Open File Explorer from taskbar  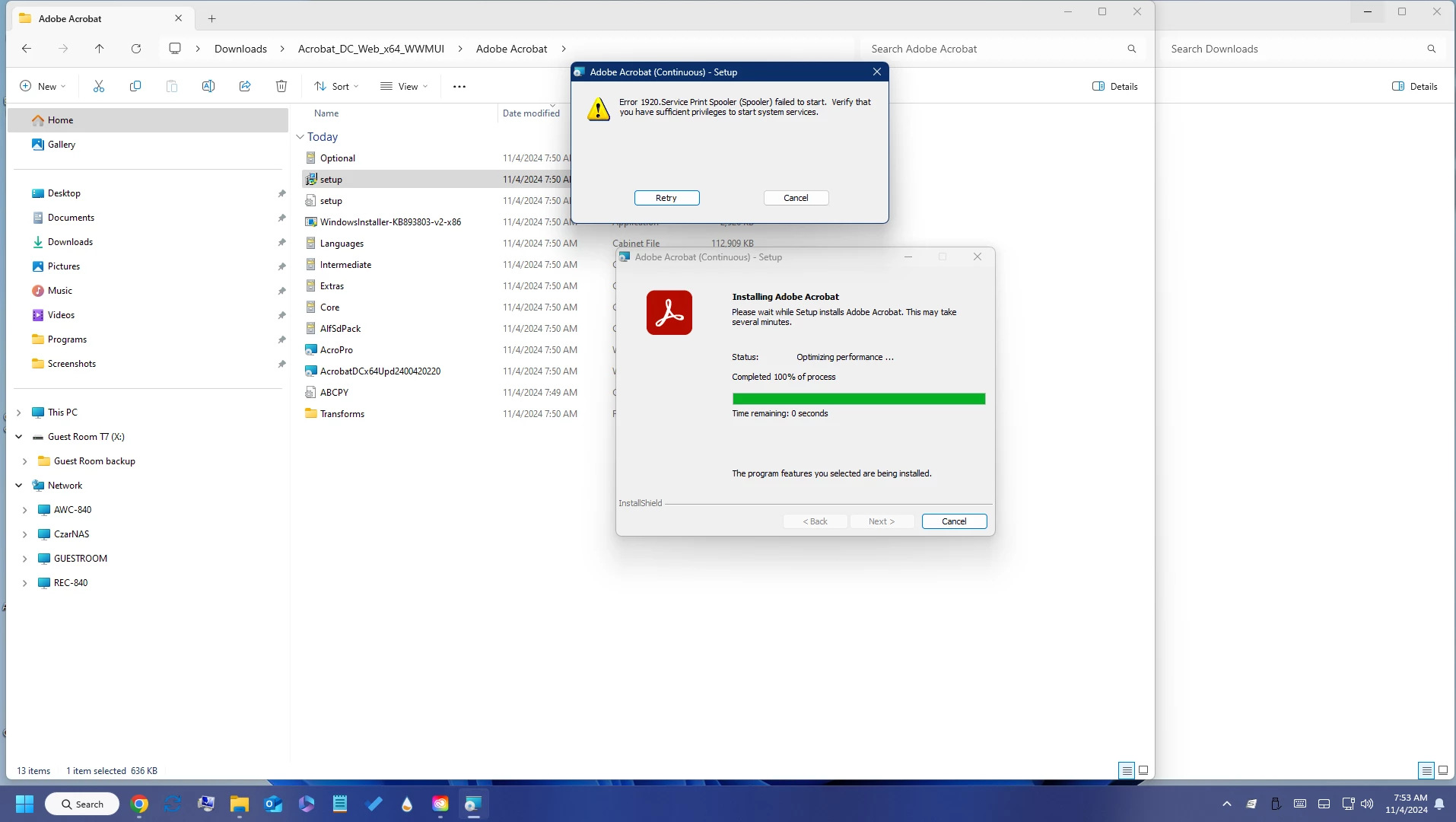click(240, 804)
